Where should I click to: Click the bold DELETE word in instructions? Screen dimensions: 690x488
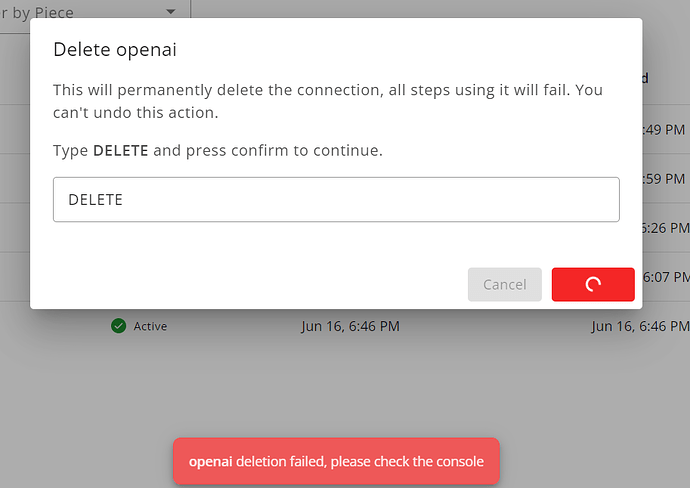(121, 151)
